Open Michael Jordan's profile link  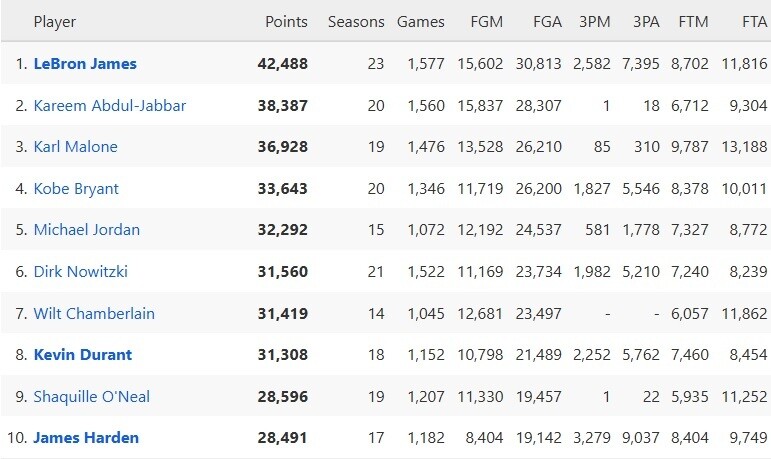click(87, 230)
